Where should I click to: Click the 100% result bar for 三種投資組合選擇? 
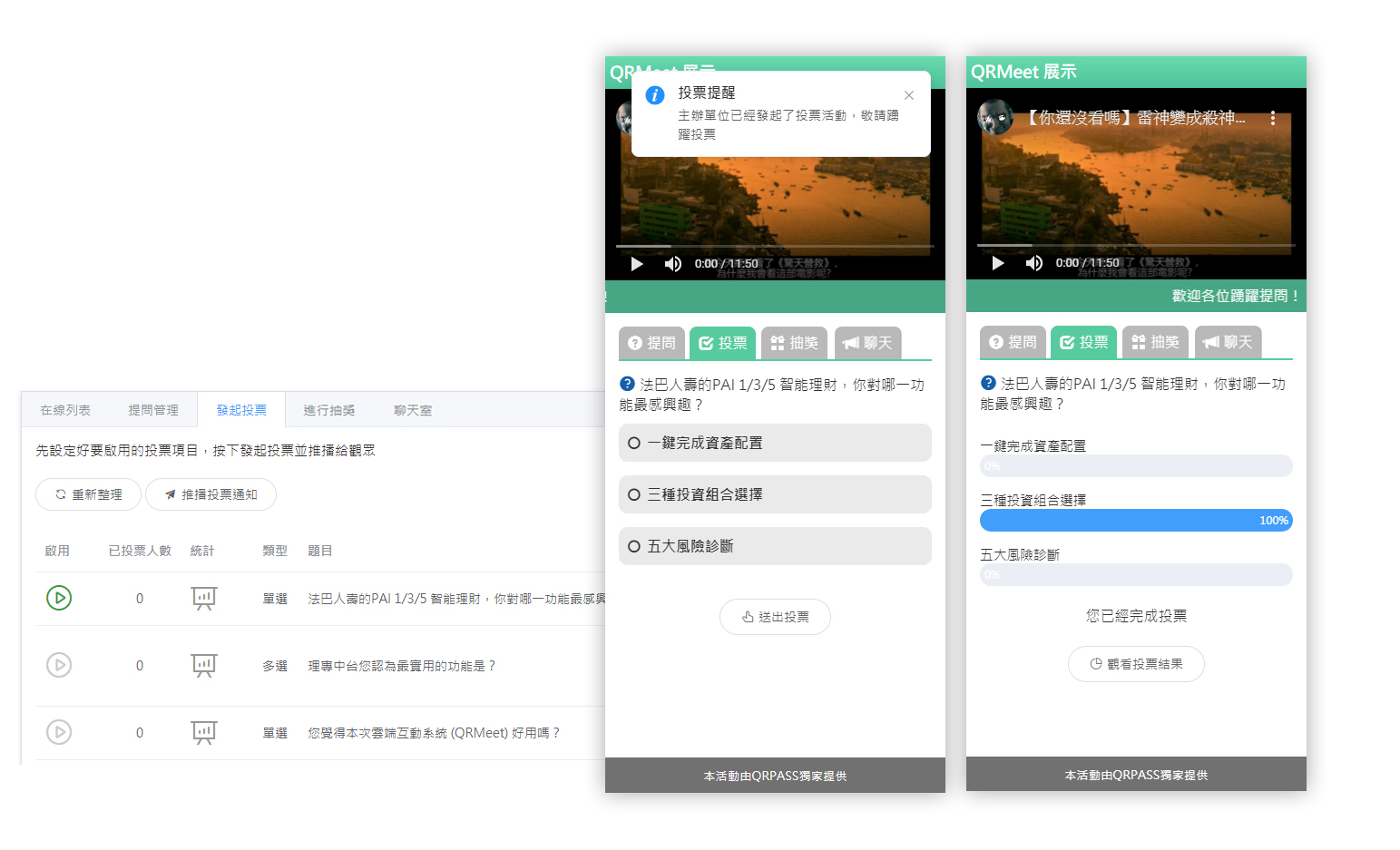pos(1136,521)
